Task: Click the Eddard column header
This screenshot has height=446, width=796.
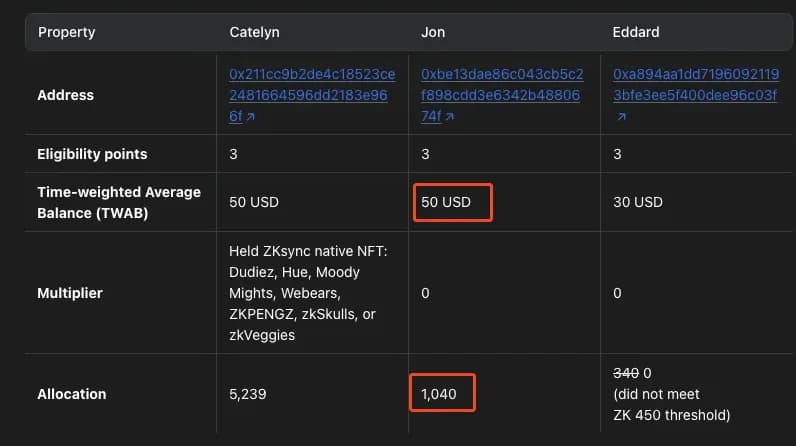Action: click(635, 32)
